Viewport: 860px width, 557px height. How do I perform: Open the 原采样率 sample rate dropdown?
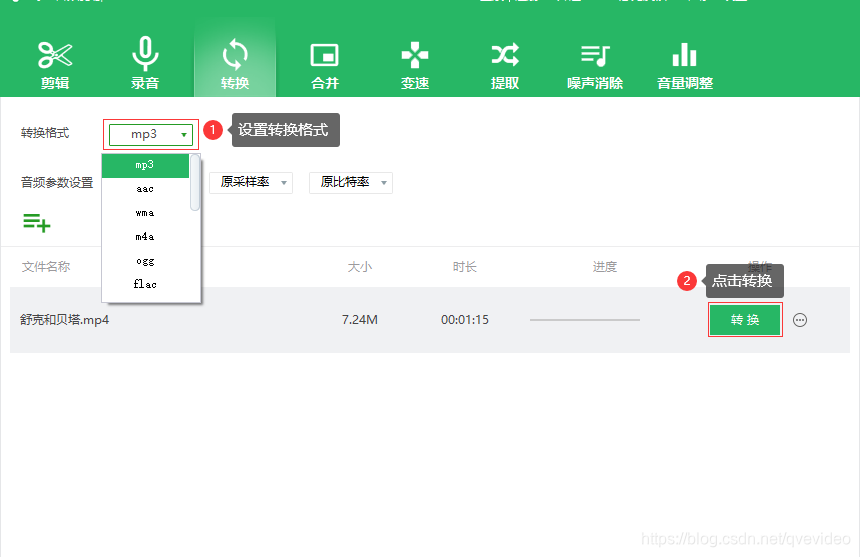point(251,183)
